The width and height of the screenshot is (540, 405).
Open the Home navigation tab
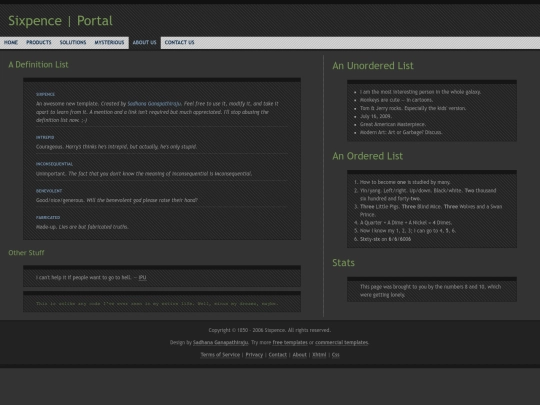click(11, 42)
